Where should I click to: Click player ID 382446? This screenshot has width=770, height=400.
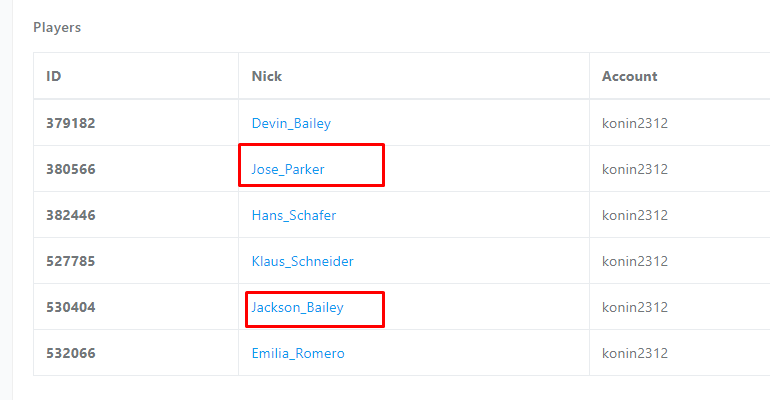pos(71,215)
